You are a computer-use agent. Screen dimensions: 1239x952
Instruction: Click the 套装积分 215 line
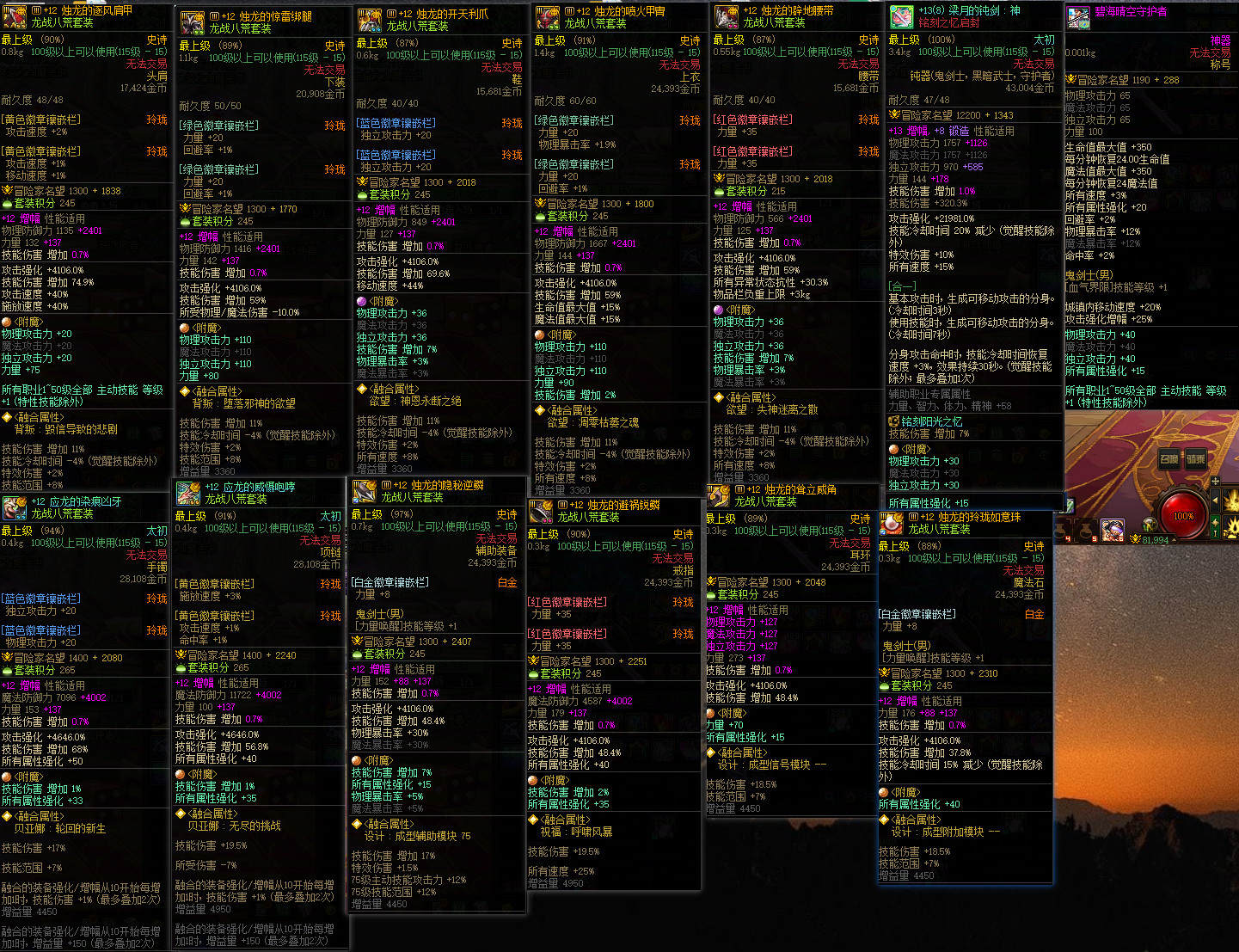point(750,191)
